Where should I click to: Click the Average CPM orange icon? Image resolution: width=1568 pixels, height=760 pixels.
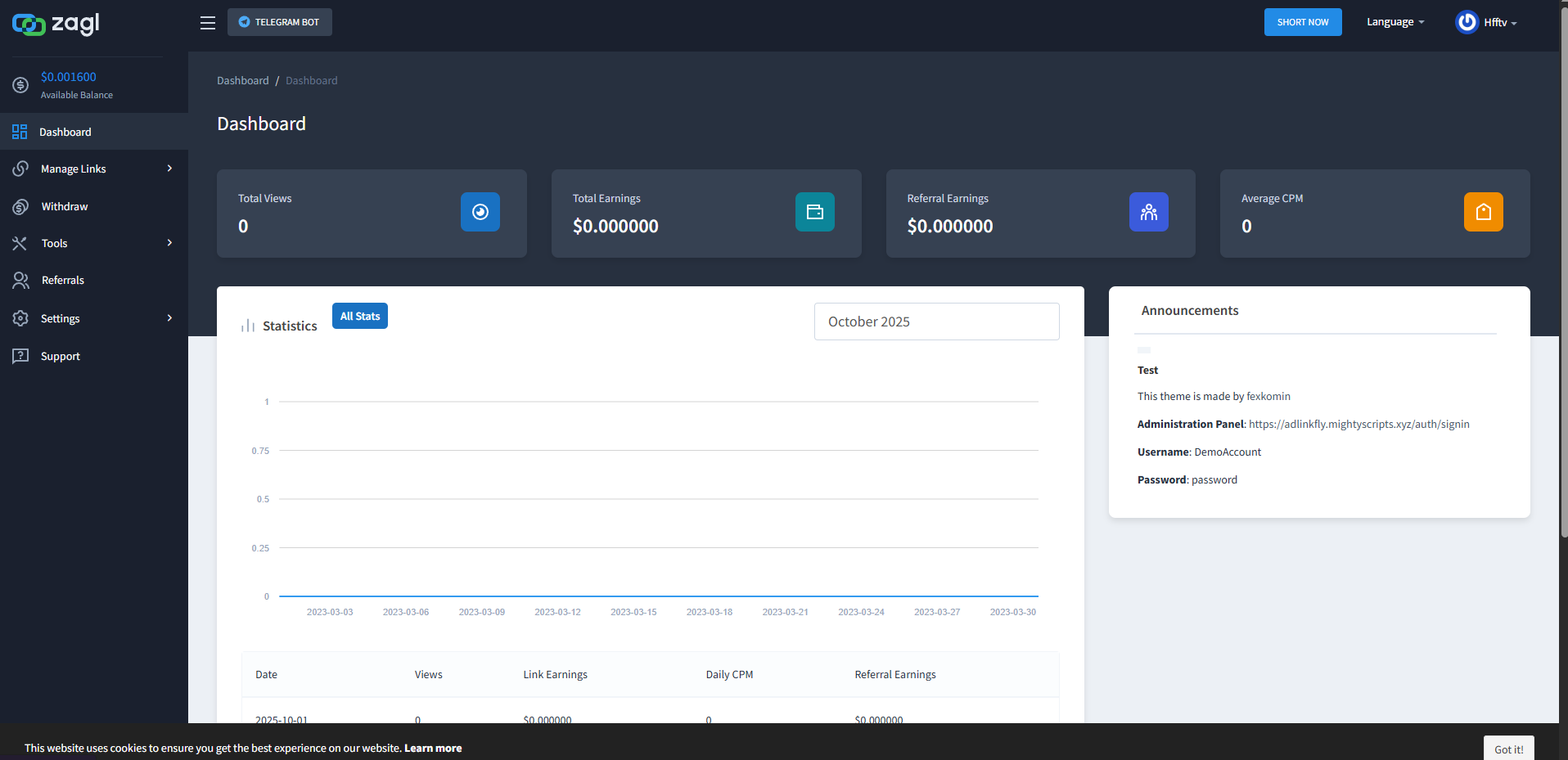[x=1483, y=212]
